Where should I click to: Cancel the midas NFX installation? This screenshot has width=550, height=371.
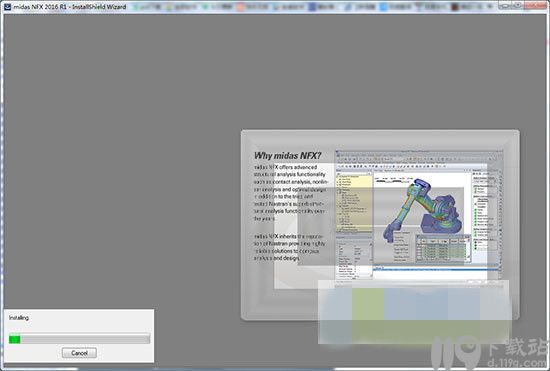[x=79, y=353]
